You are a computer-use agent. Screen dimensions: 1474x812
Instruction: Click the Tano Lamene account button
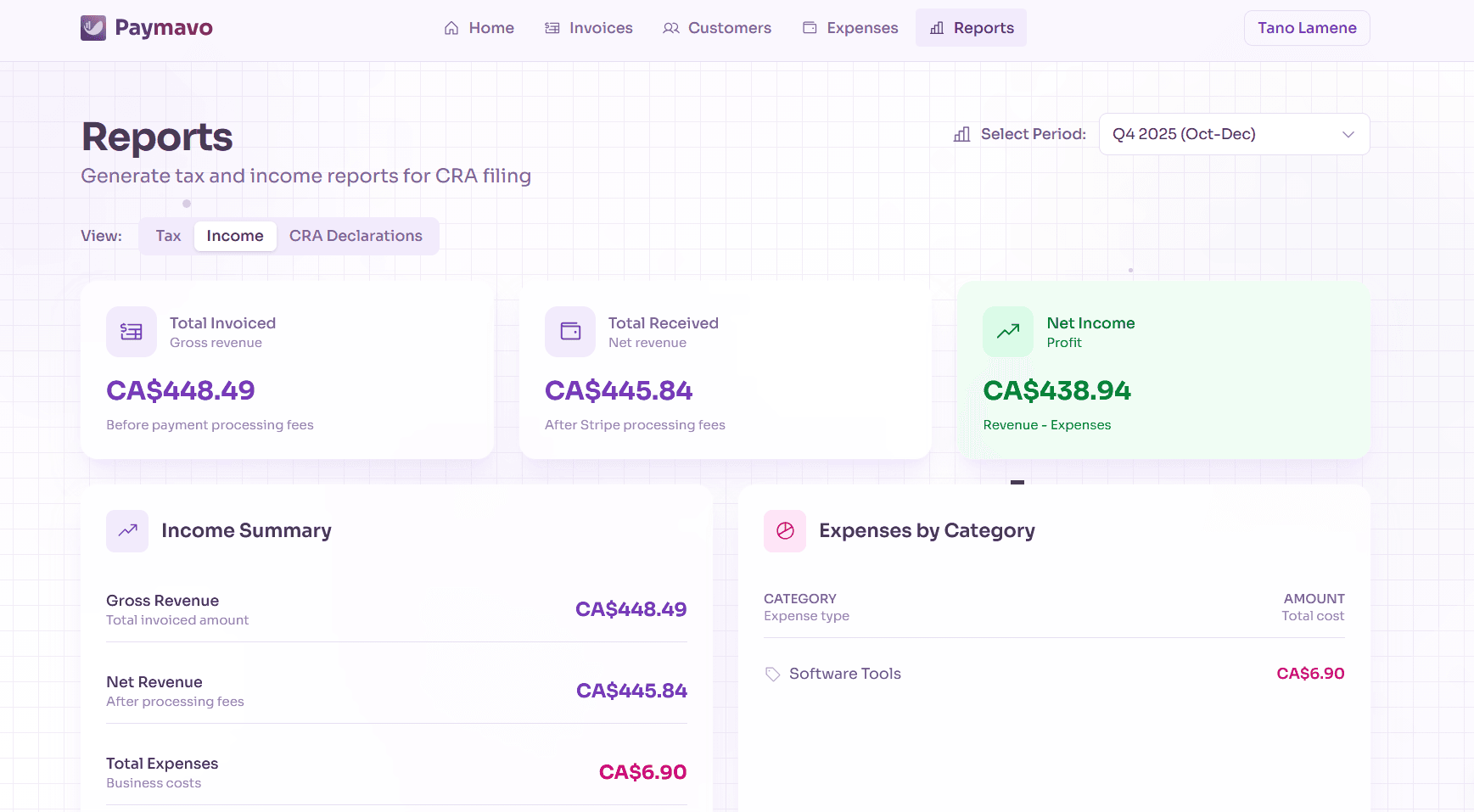1306,27
